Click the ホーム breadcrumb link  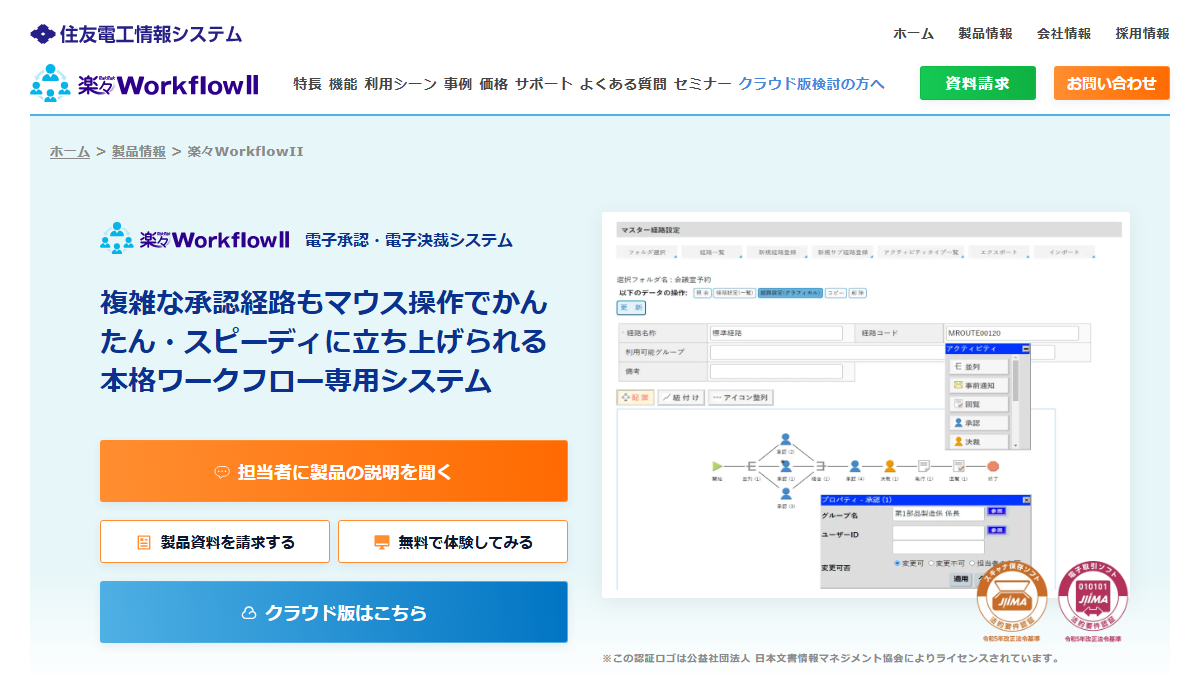click(x=70, y=151)
